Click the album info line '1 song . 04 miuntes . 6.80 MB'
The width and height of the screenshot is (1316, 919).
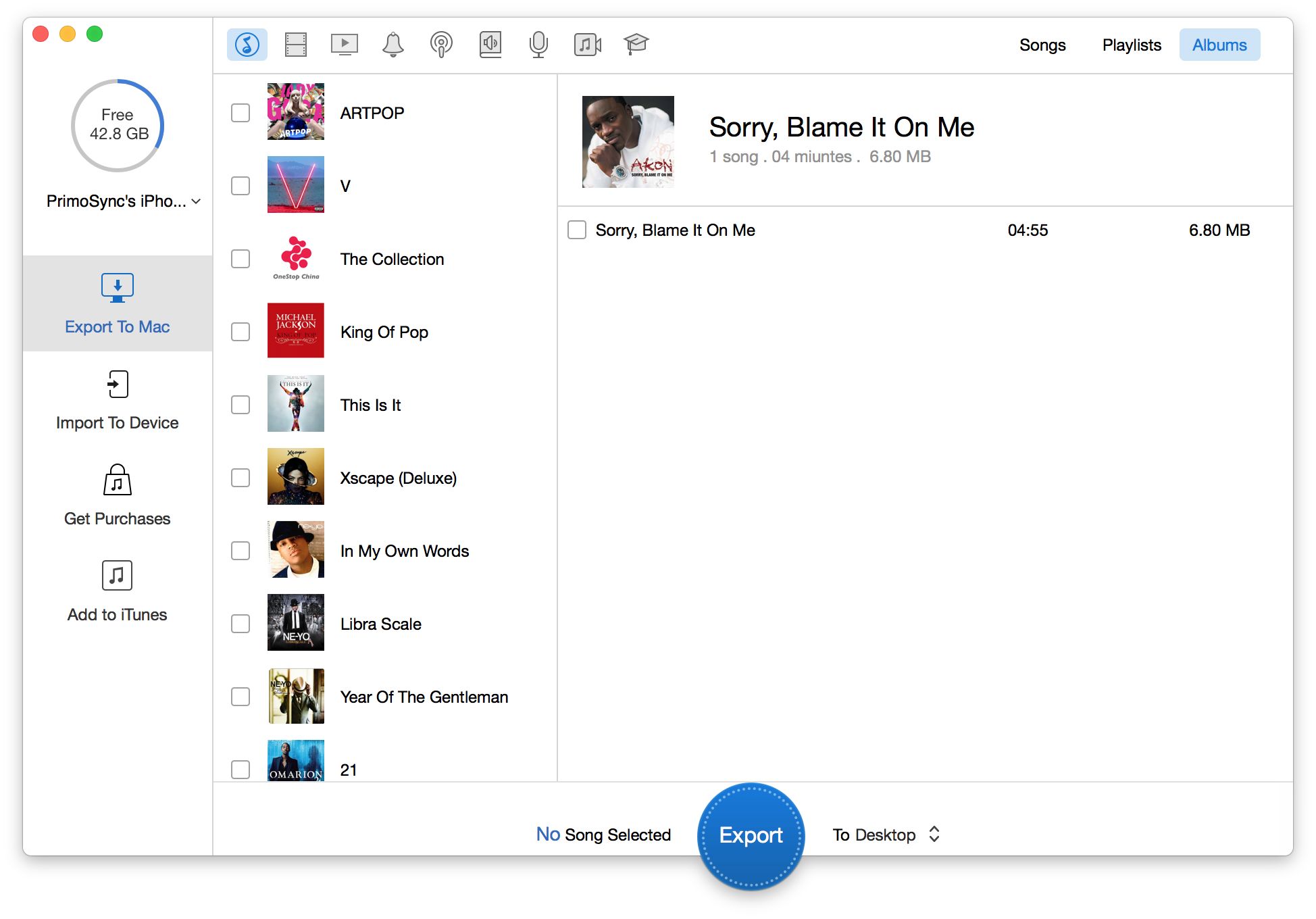820,157
